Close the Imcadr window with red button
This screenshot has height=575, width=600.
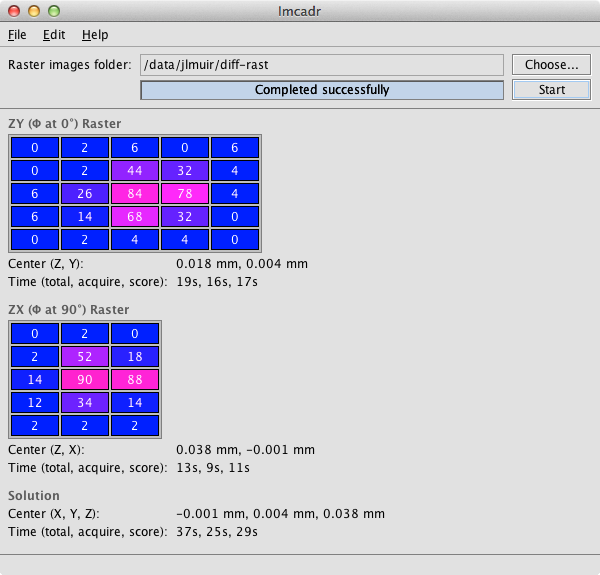point(14,11)
